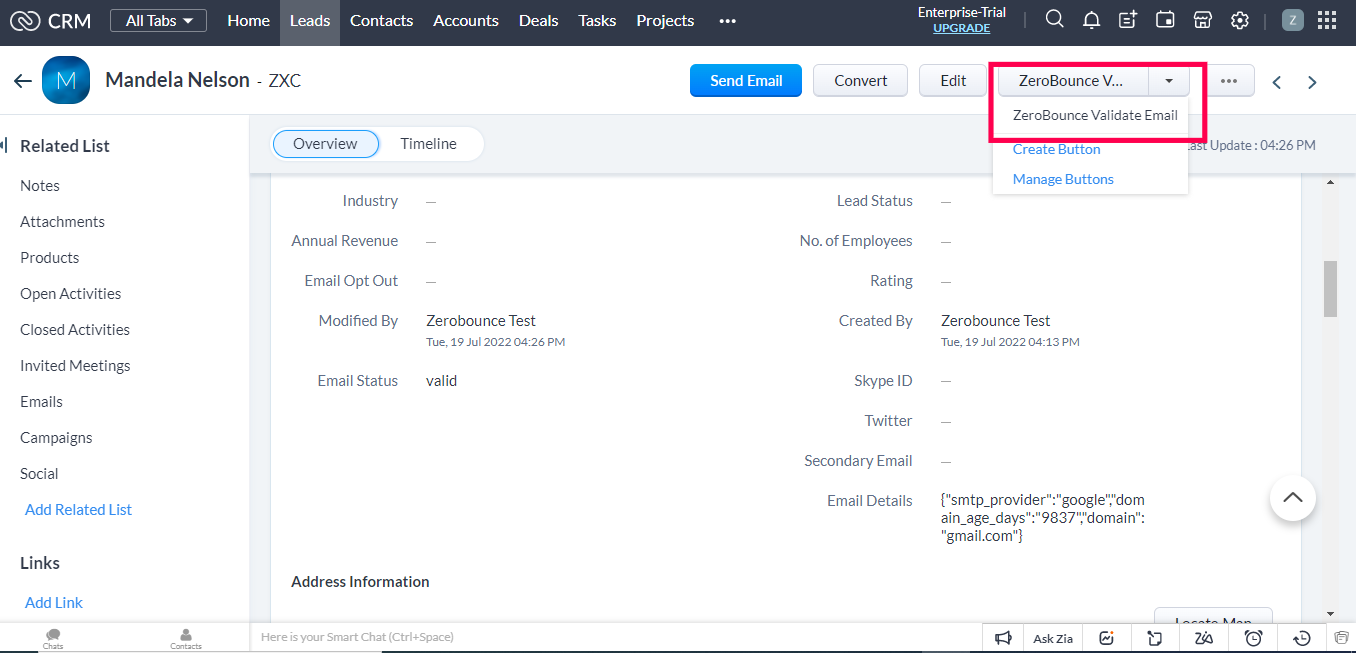Open Open Activities in Related List
Viewport: 1356px width, 653px height.
coord(71,294)
